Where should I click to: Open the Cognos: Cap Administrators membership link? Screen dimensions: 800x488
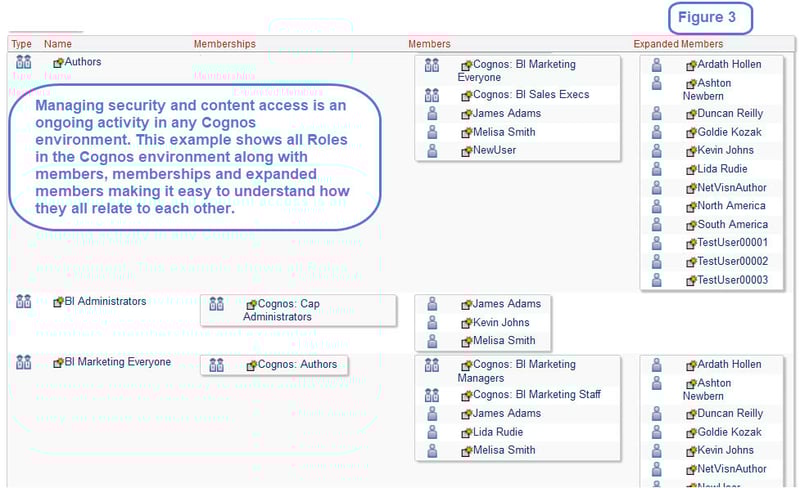(x=282, y=310)
